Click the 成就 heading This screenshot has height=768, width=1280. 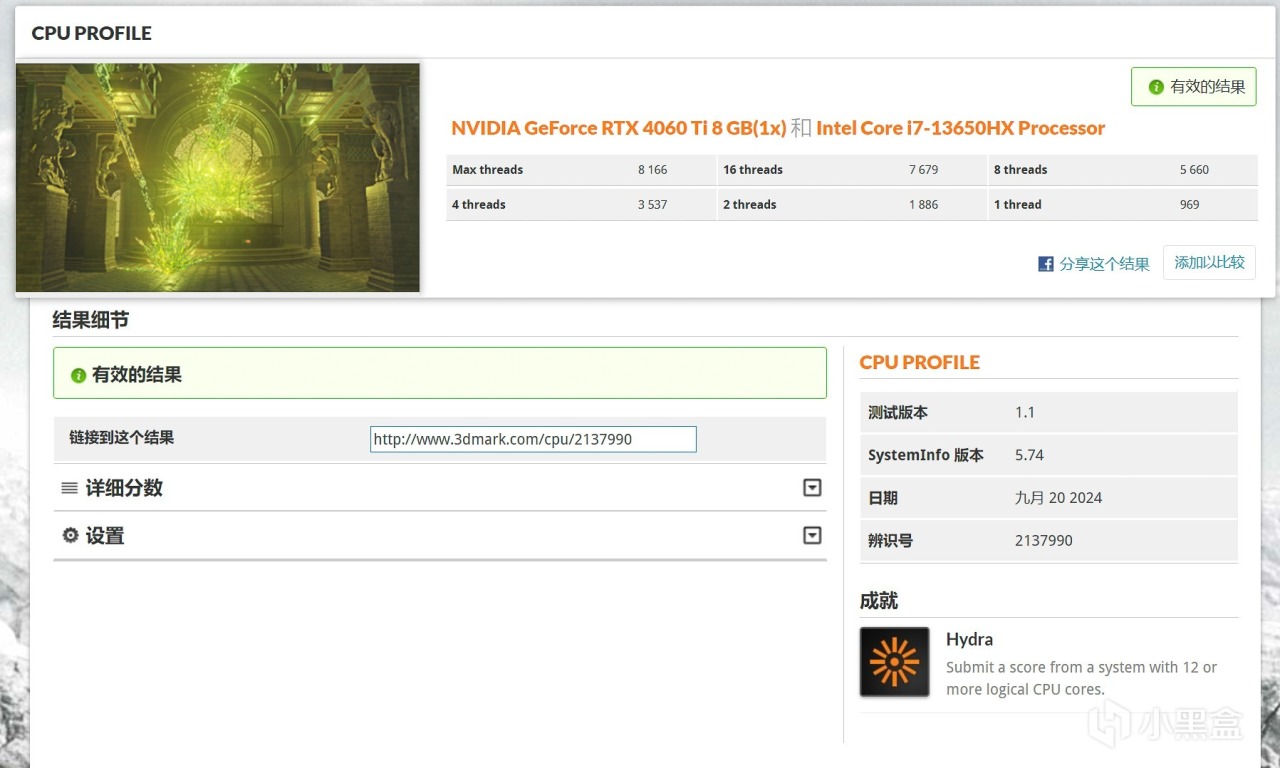coord(879,601)
